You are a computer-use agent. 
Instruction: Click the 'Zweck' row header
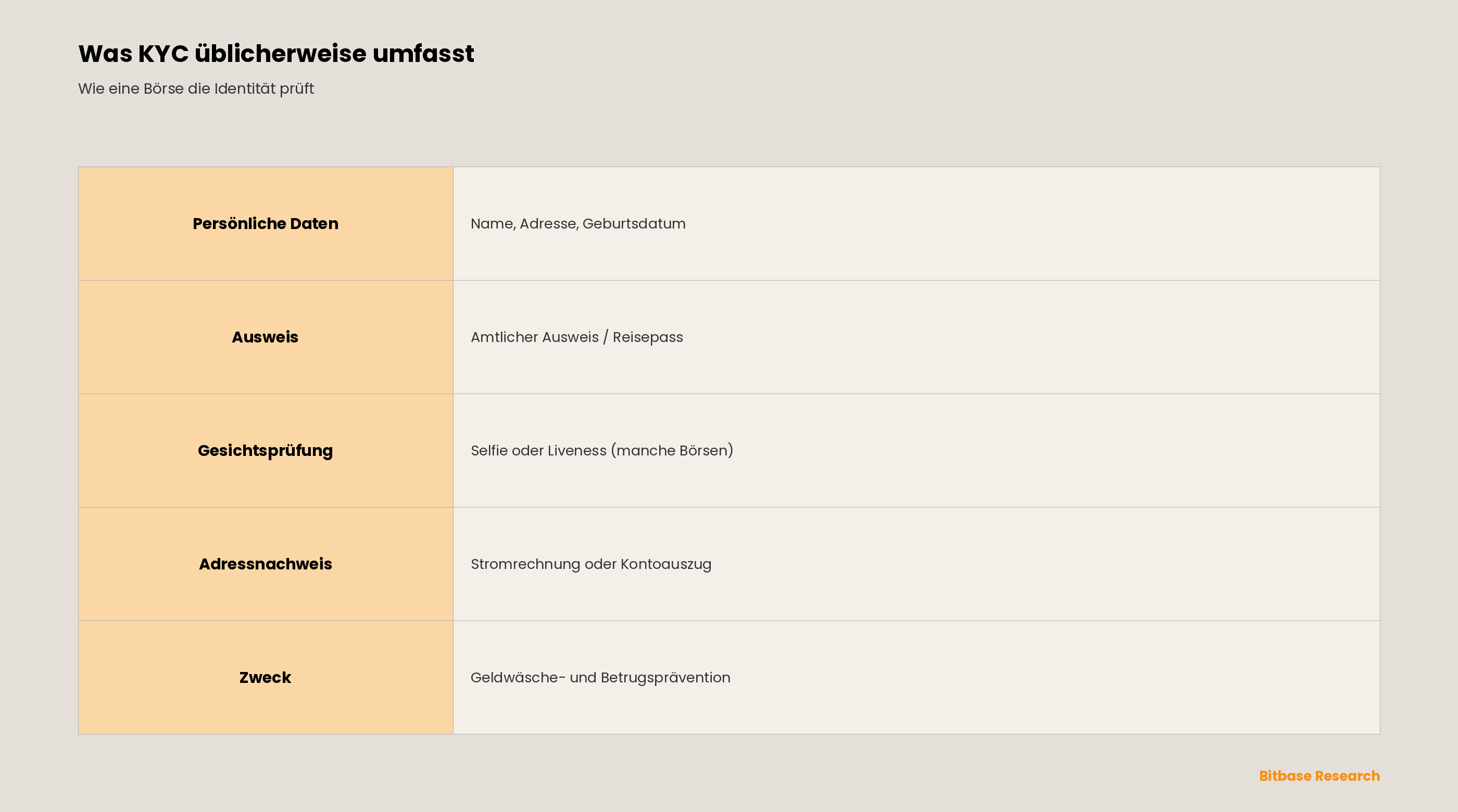click(x=266, y=677)
